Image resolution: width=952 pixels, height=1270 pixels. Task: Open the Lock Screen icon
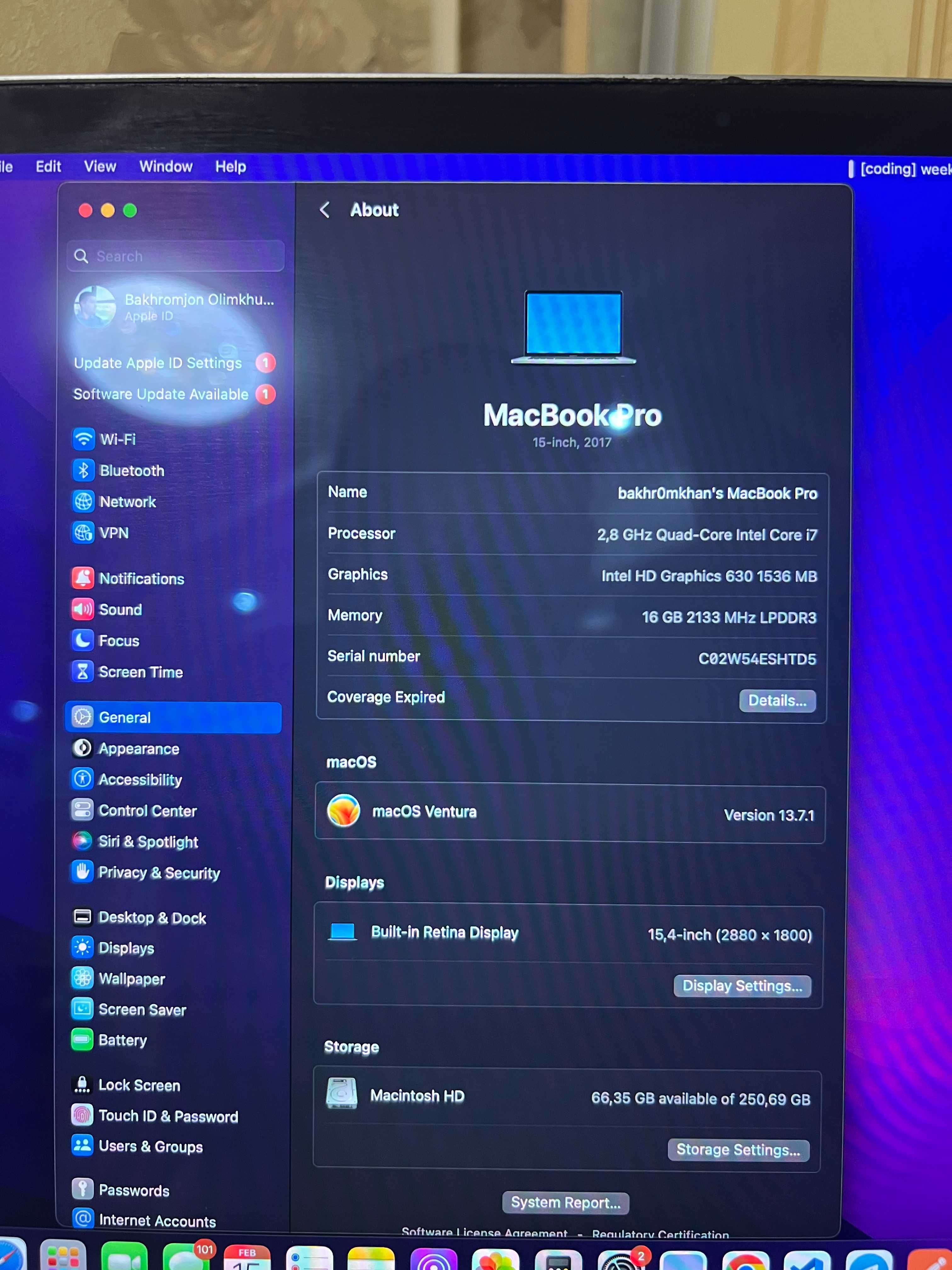(82, 1084)
